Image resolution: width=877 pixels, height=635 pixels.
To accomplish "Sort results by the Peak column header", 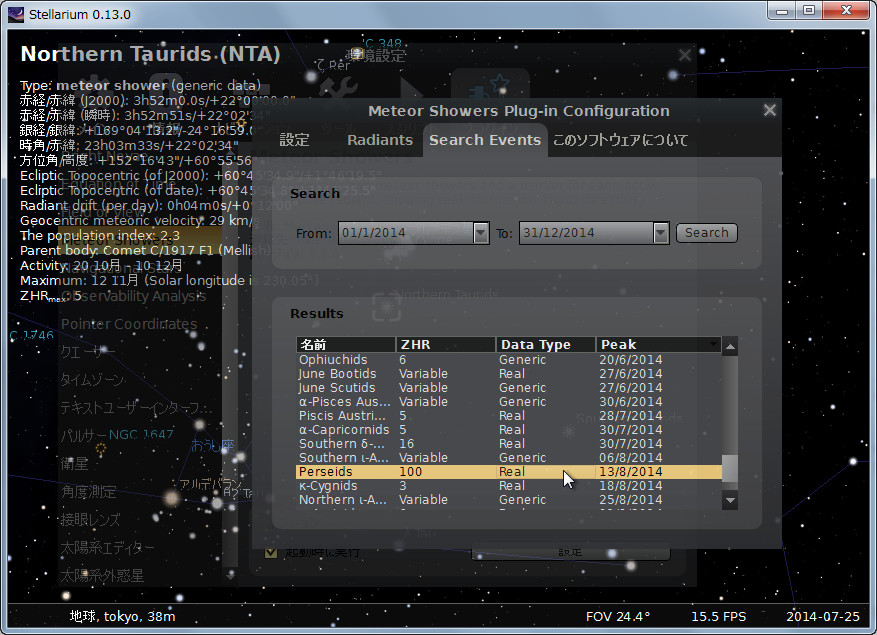I will 659,344.
